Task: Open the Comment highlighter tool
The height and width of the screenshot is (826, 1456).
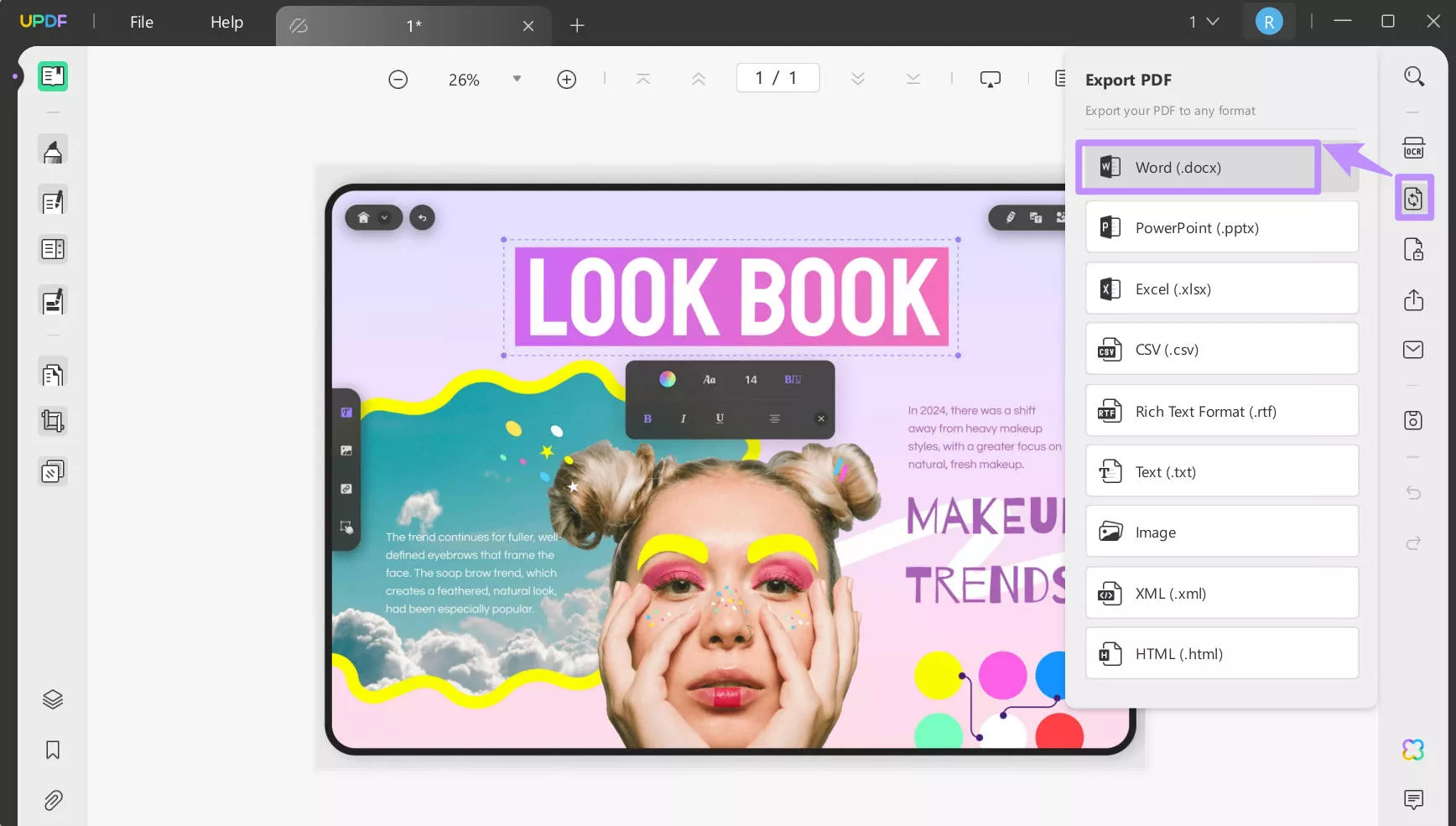Action: click(53, 152)
